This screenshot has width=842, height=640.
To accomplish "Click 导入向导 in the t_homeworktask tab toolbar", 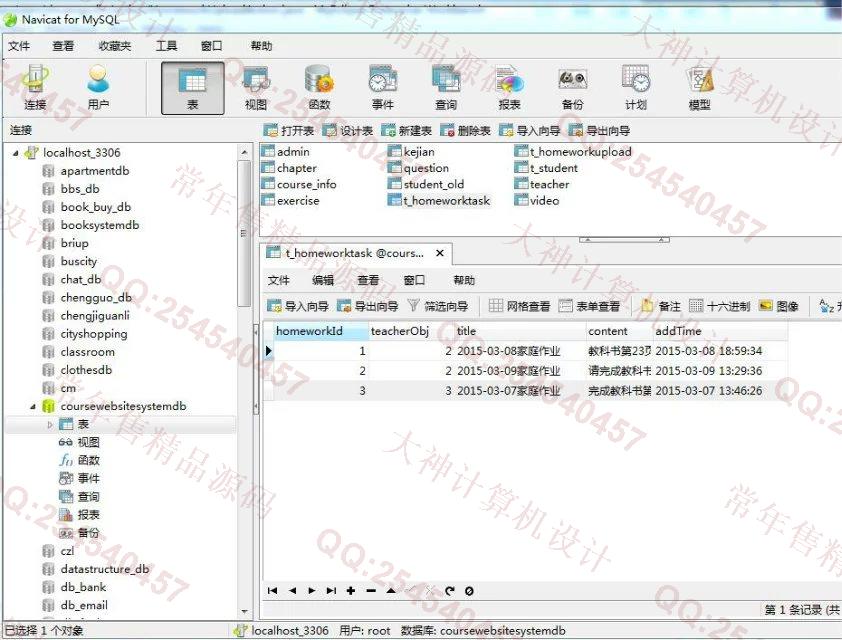I will 298,306.
